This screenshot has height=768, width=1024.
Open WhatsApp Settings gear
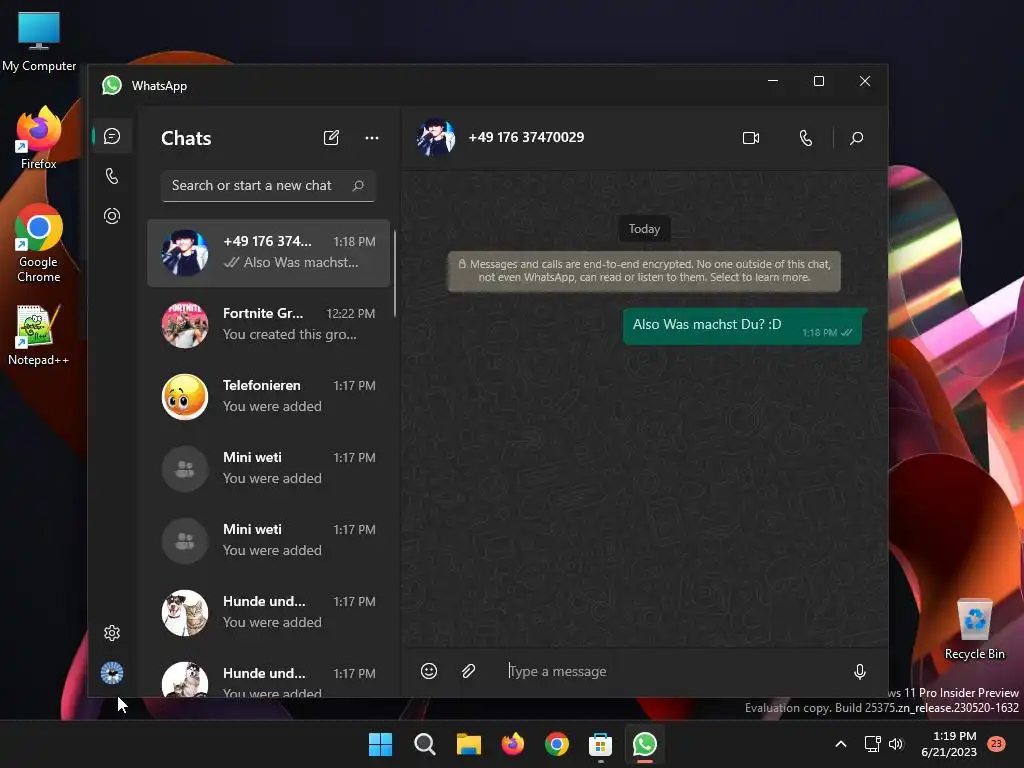coord(112,633)
